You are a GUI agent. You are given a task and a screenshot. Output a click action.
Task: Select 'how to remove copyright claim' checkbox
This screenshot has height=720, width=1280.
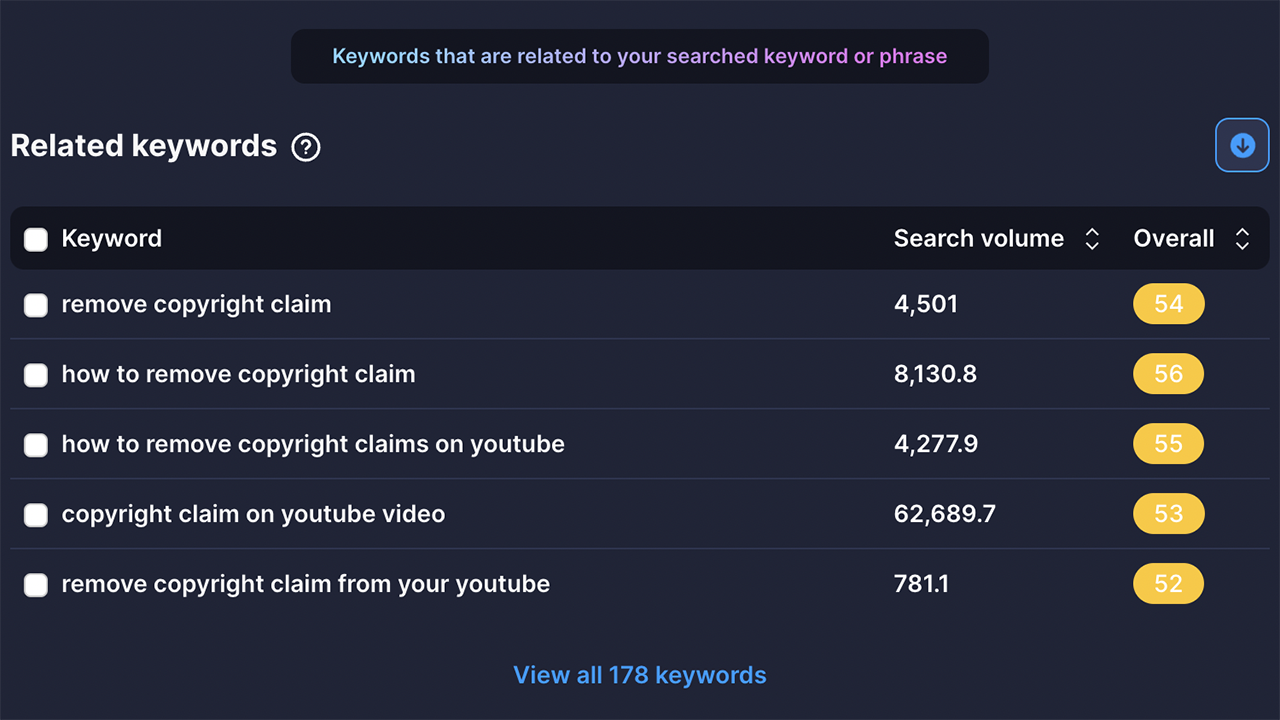pos(36,375)
